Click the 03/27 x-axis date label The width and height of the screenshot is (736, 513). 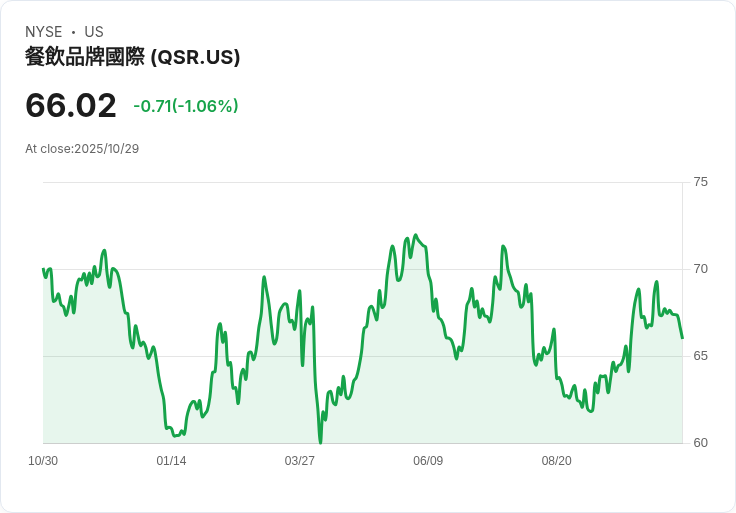(x=299, y=461)
